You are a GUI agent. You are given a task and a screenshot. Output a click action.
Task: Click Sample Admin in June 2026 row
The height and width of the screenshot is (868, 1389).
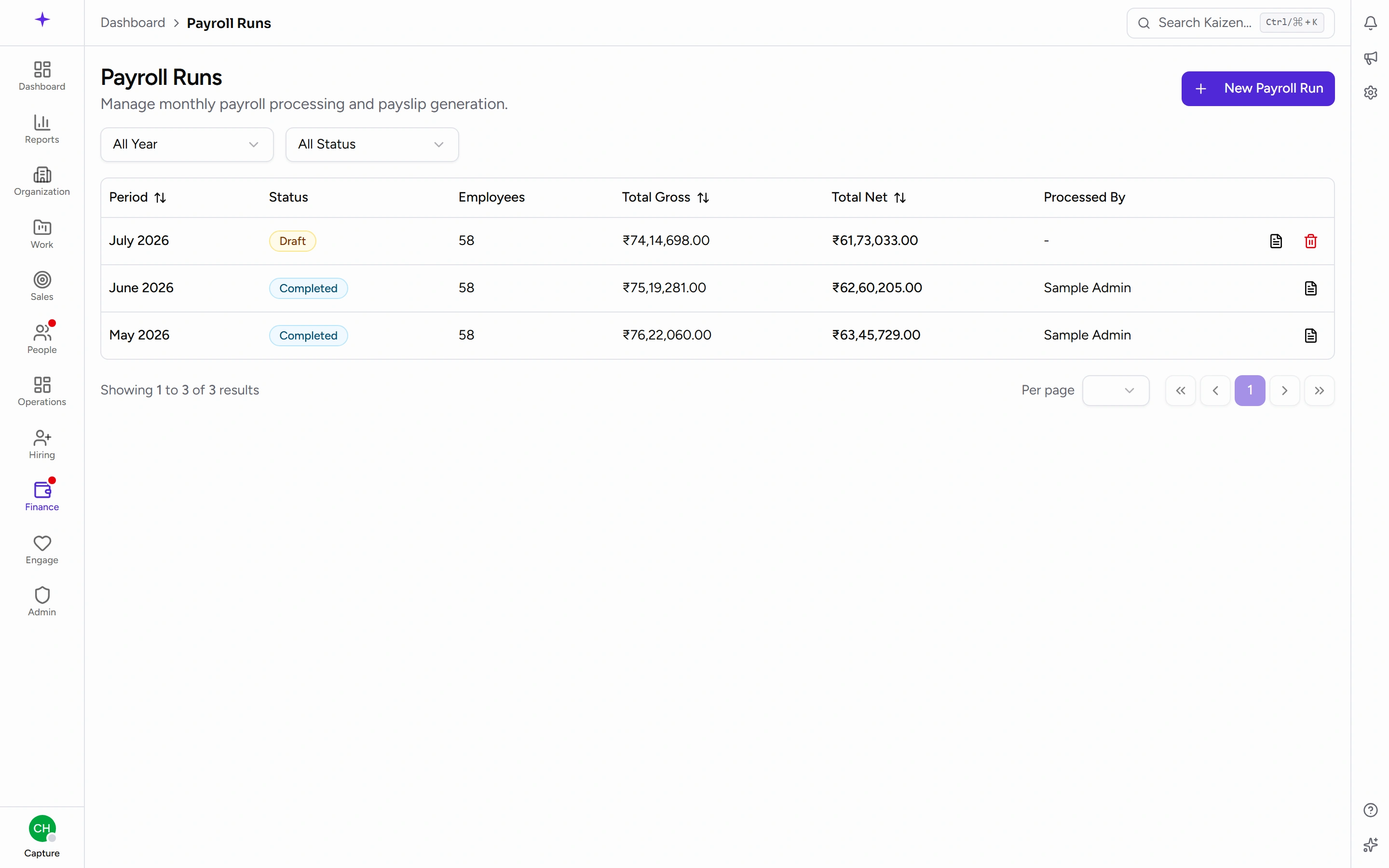click(x=1087, y=287)
